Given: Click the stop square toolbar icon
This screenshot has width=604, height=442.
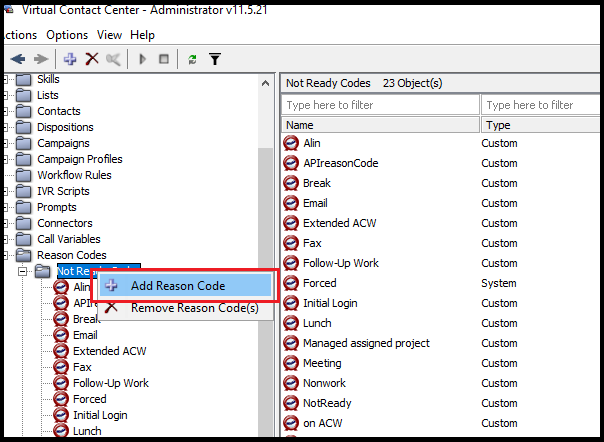Looking at the screenshot, I should [x=164, y=59].
